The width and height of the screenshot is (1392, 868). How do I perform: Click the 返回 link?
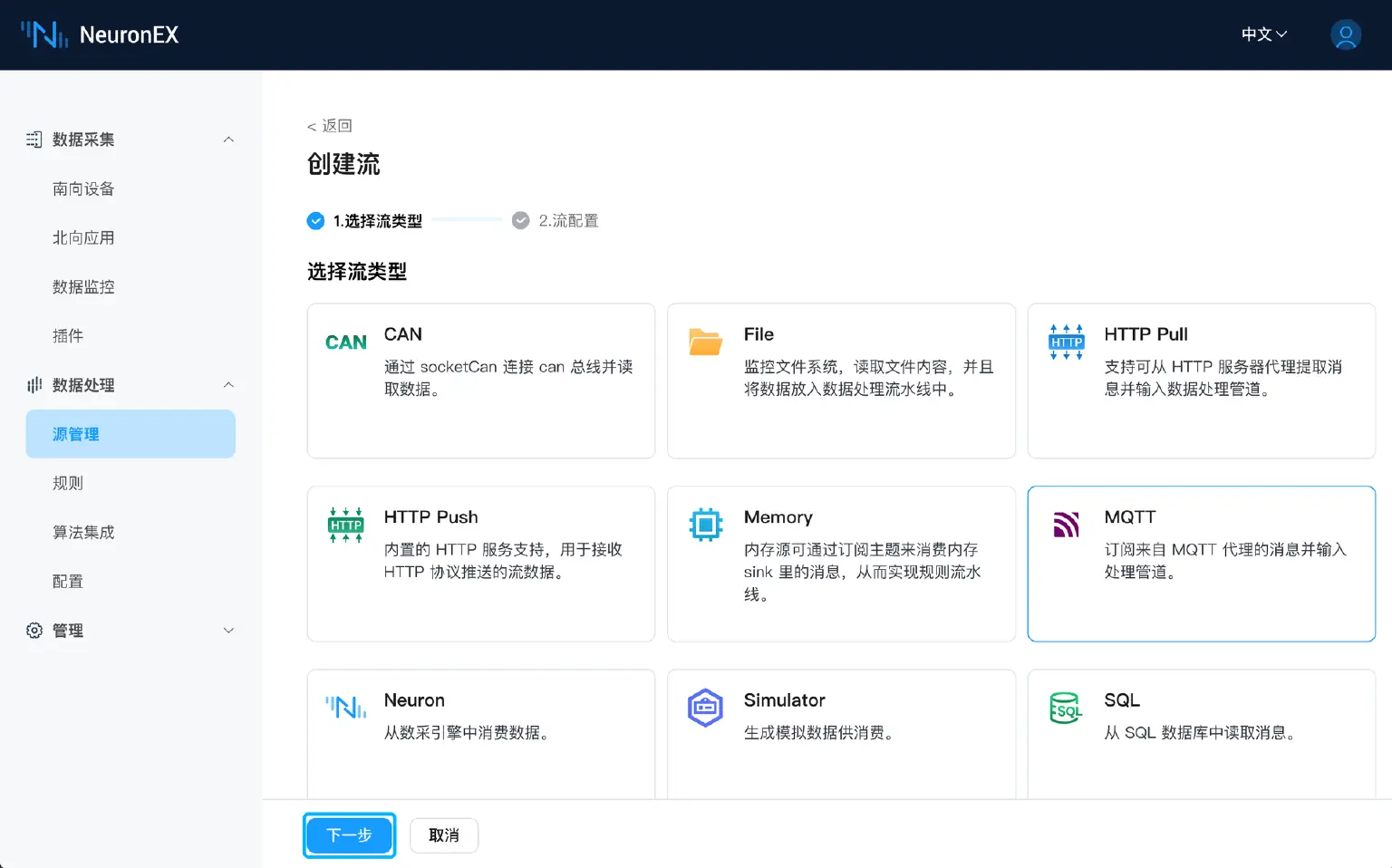click(x=330, y=125)
